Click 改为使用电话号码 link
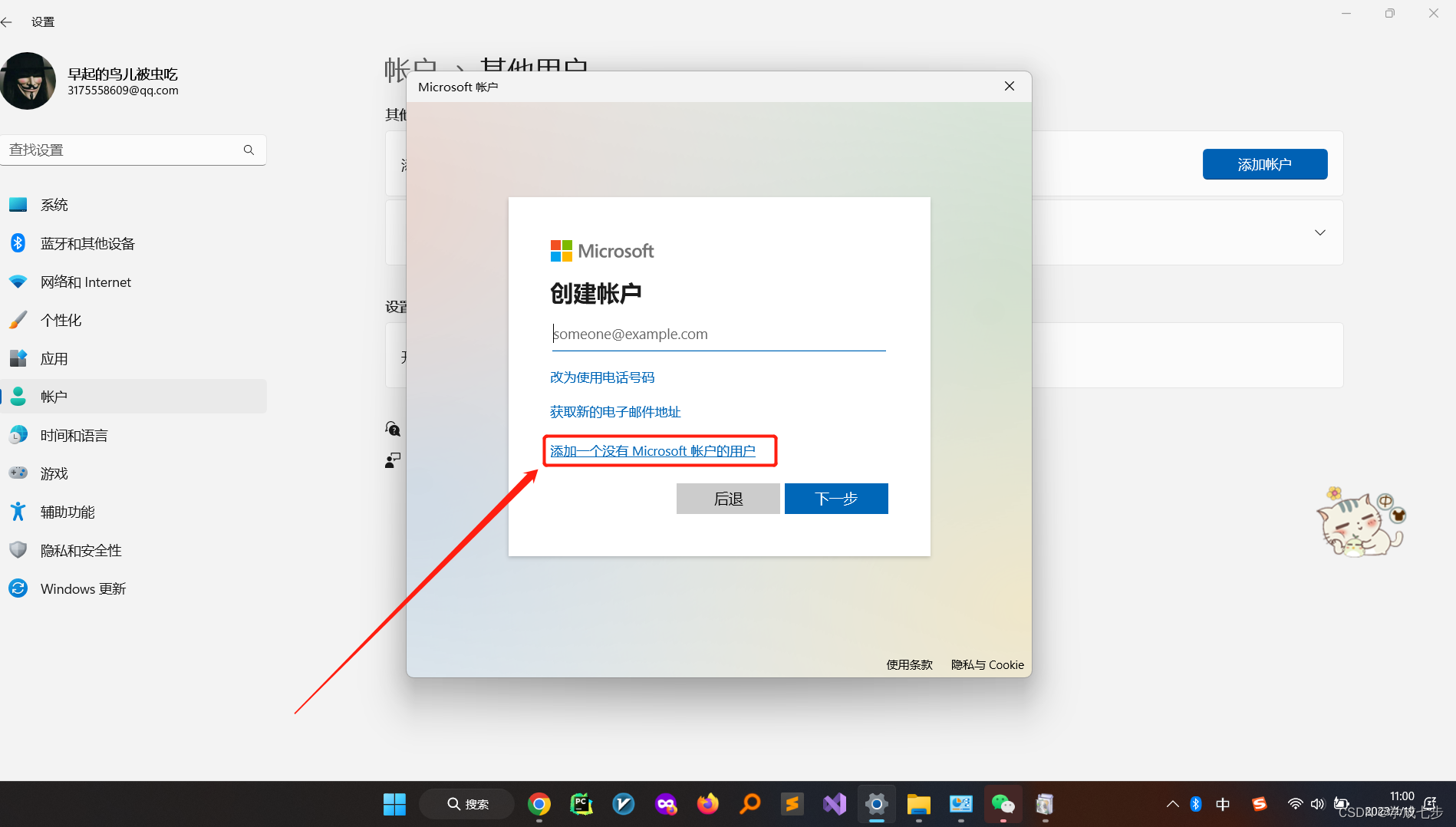1456x827 pixels. tap(602, 377)
